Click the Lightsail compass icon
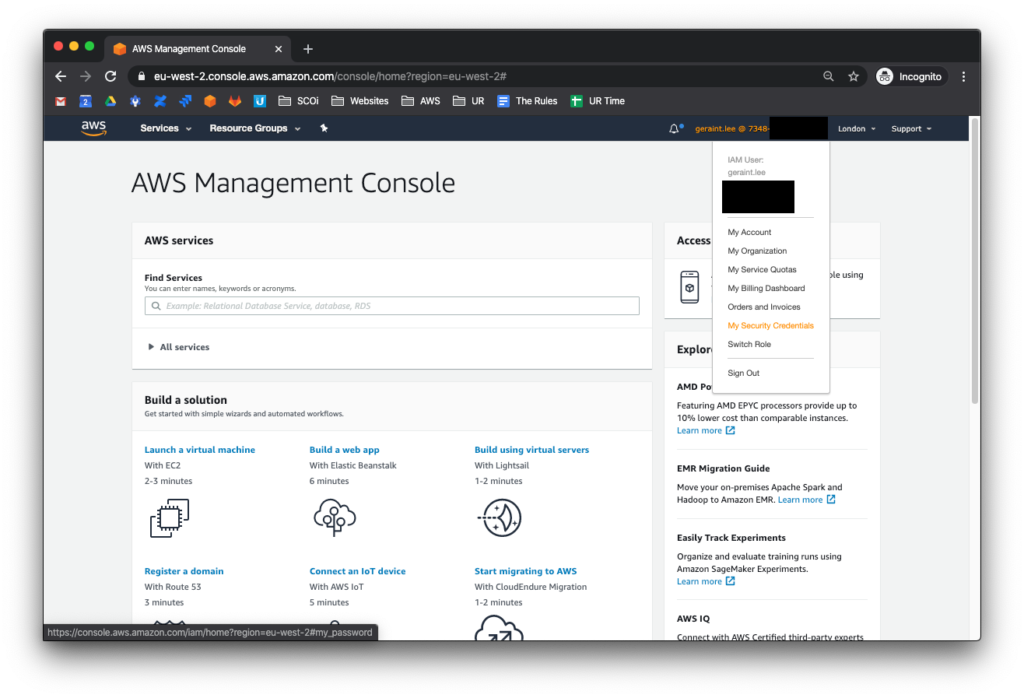The image size is (1024, 698). coord(500,518)
